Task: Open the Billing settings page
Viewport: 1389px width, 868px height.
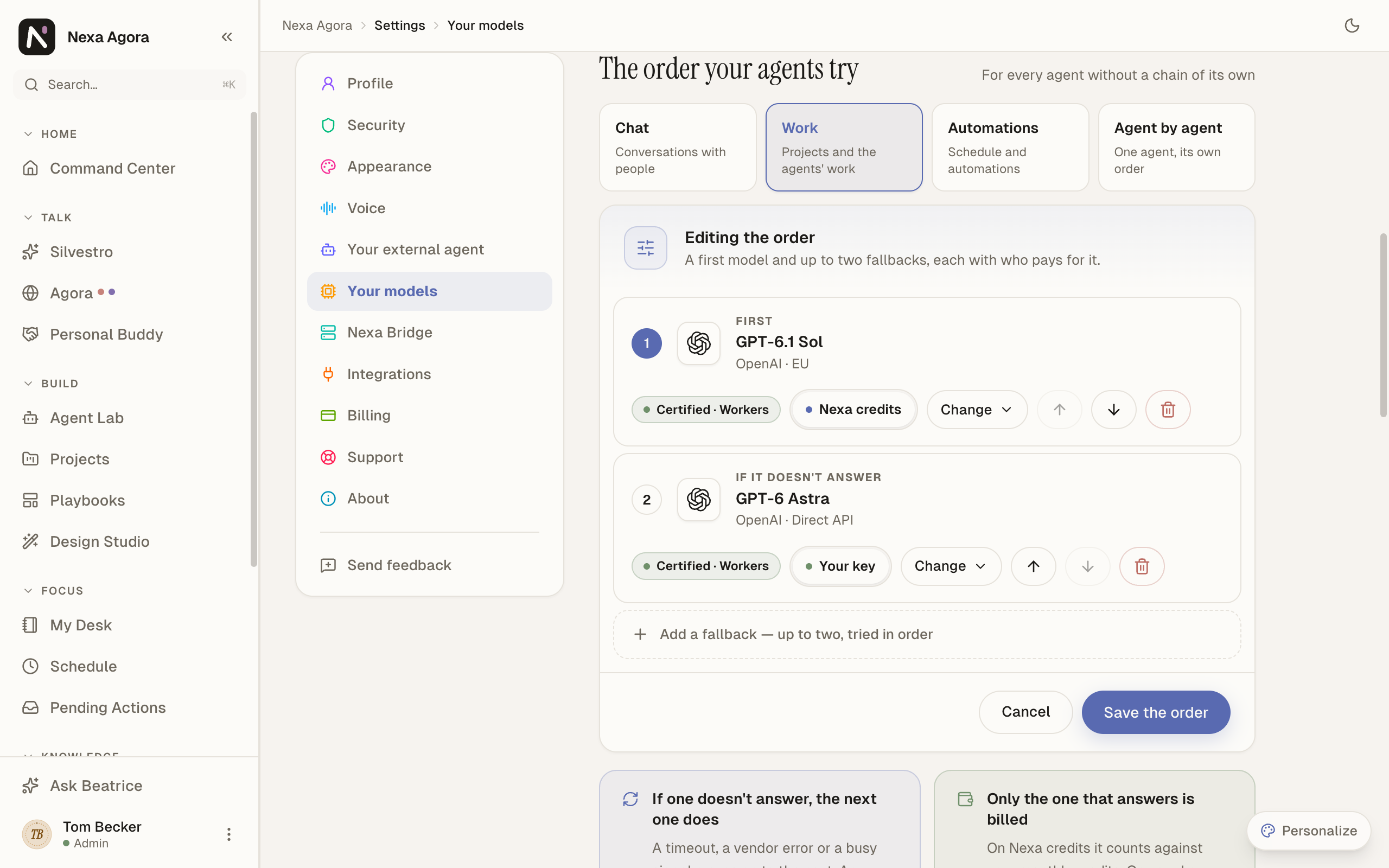Action: pyautogui.click(x=429, y=415)
